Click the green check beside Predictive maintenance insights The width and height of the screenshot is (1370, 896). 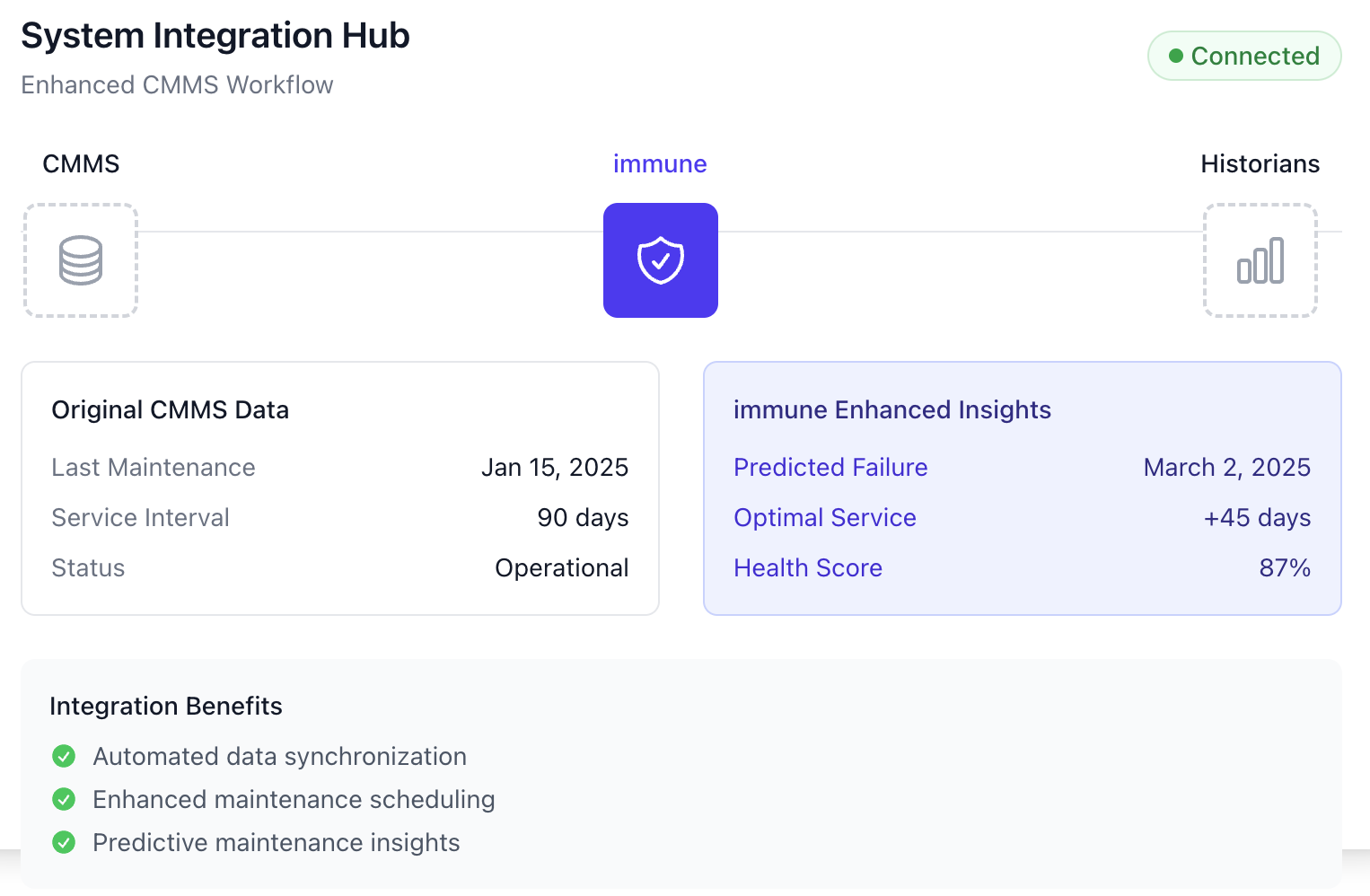coord(64,842)
